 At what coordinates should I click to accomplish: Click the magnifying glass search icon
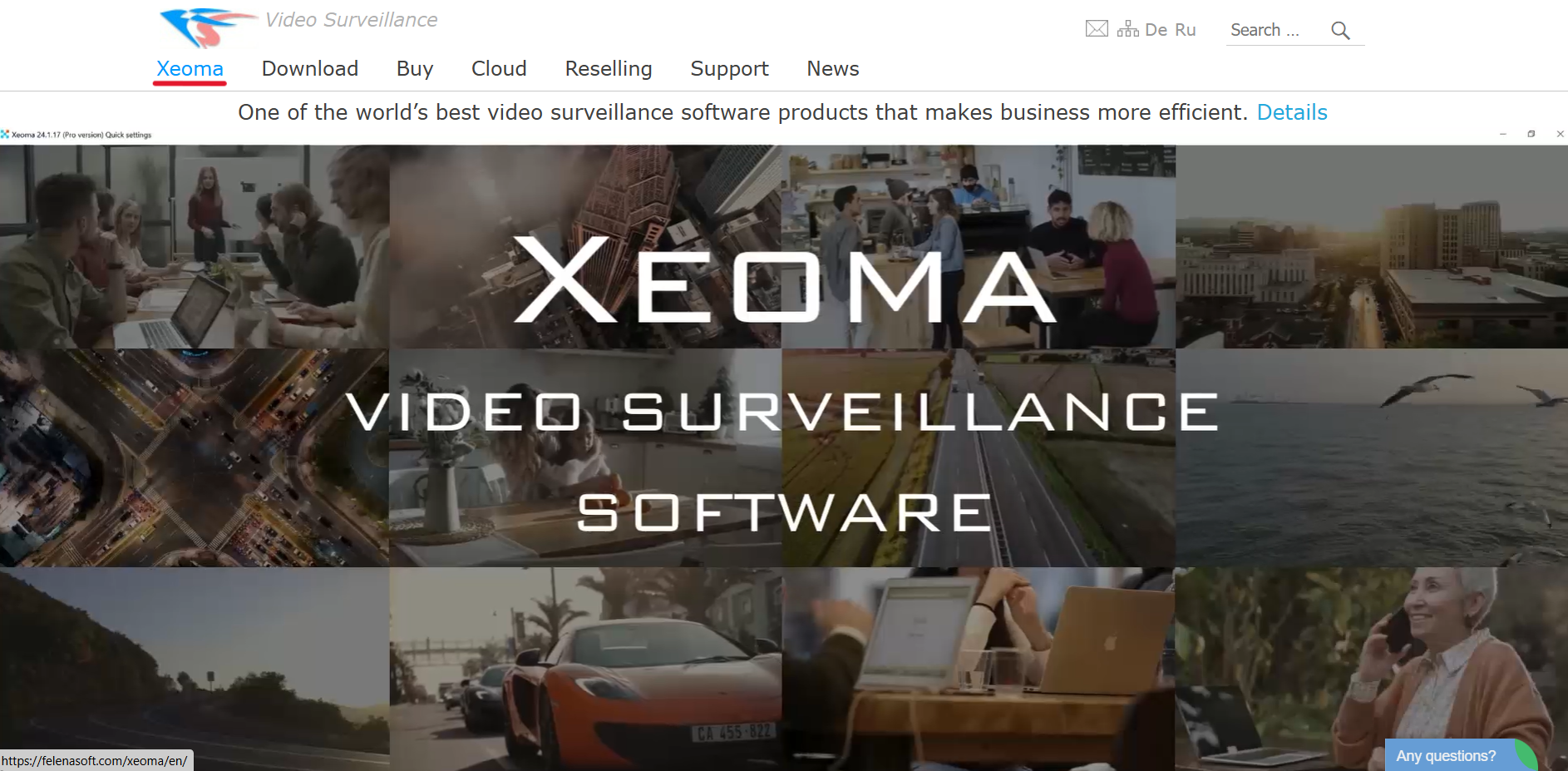(1339, 30)
